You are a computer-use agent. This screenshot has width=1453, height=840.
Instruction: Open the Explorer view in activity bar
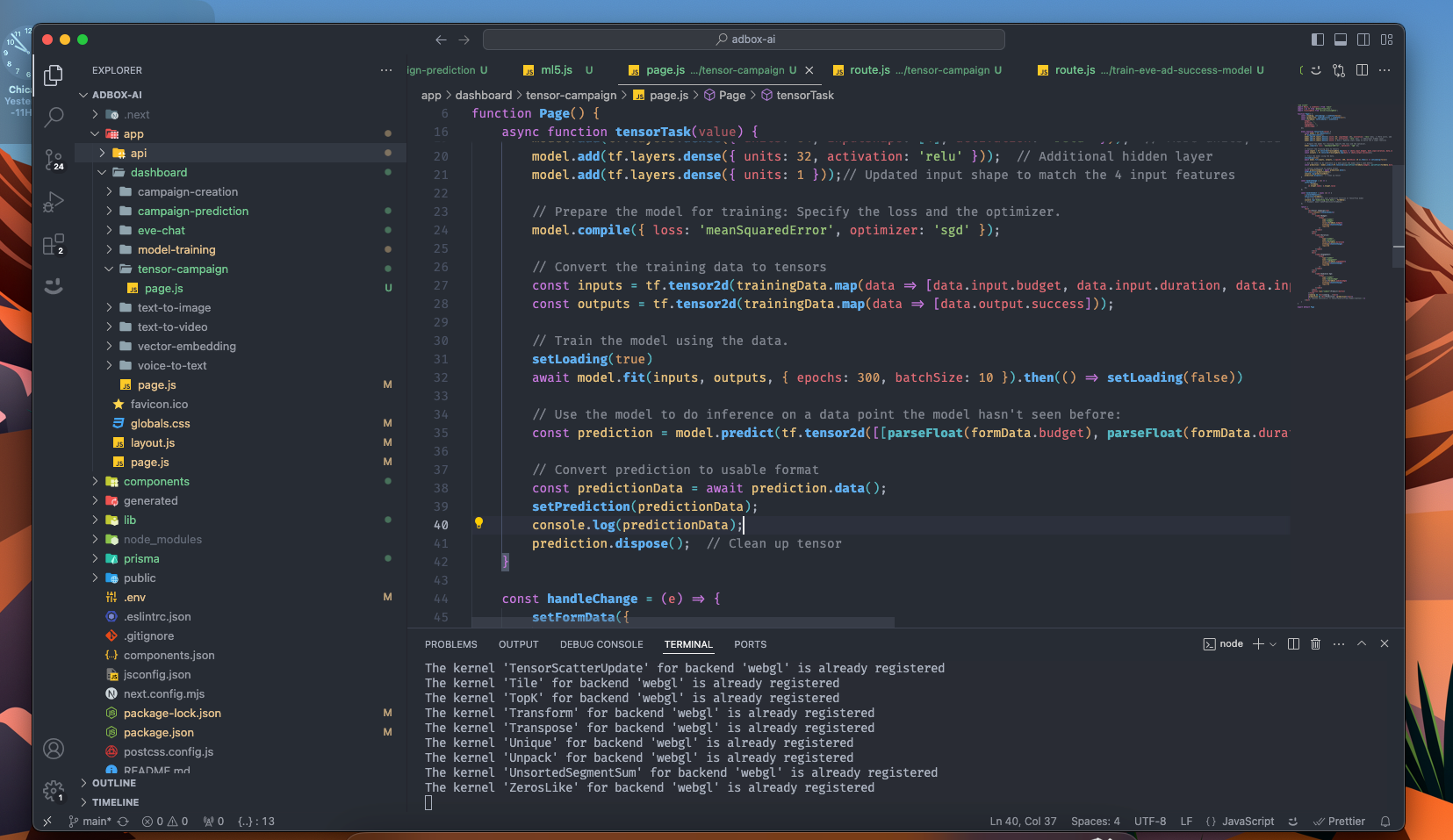click(x=54, y=75)
